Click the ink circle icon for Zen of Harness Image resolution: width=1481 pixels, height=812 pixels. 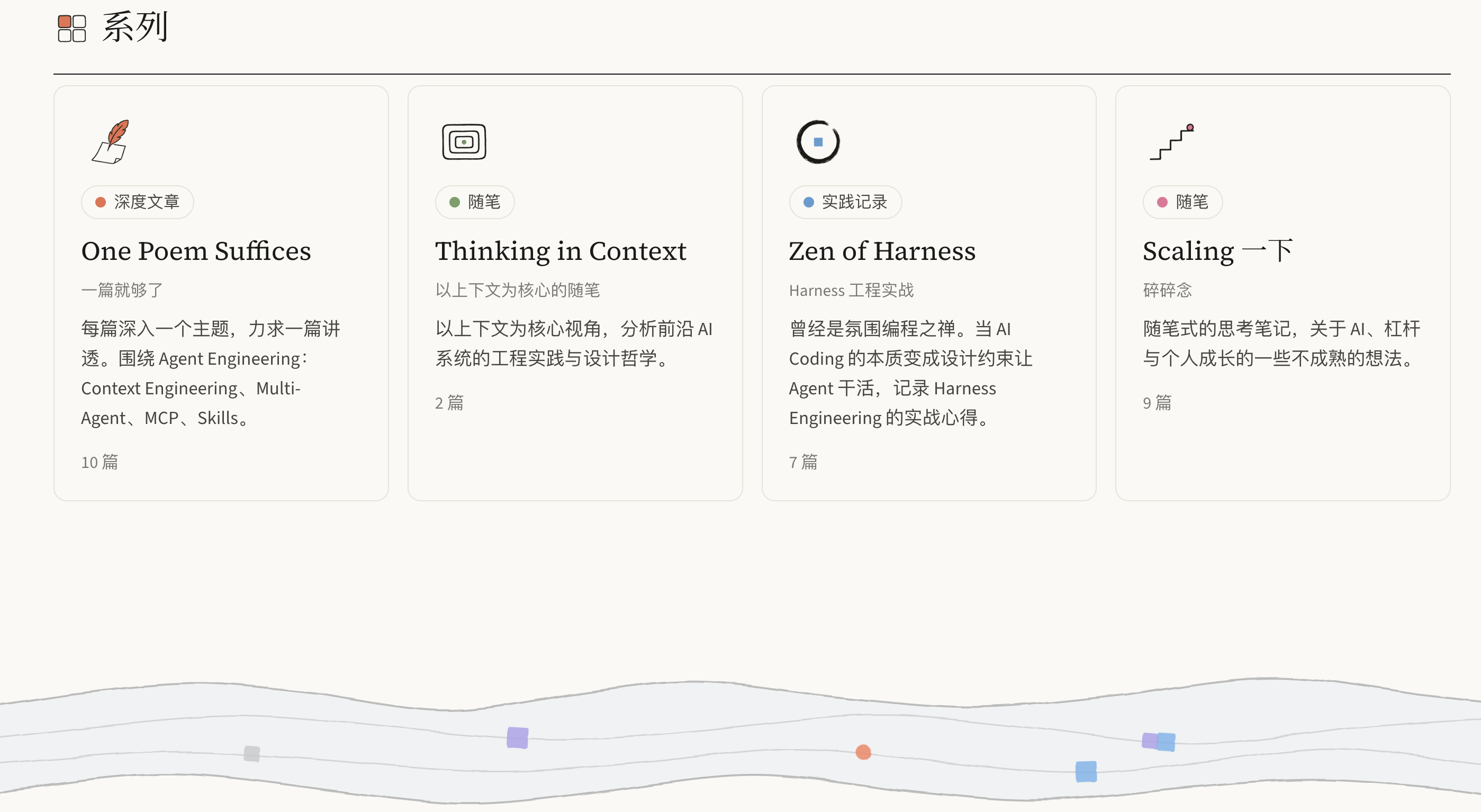click(818, 141)
